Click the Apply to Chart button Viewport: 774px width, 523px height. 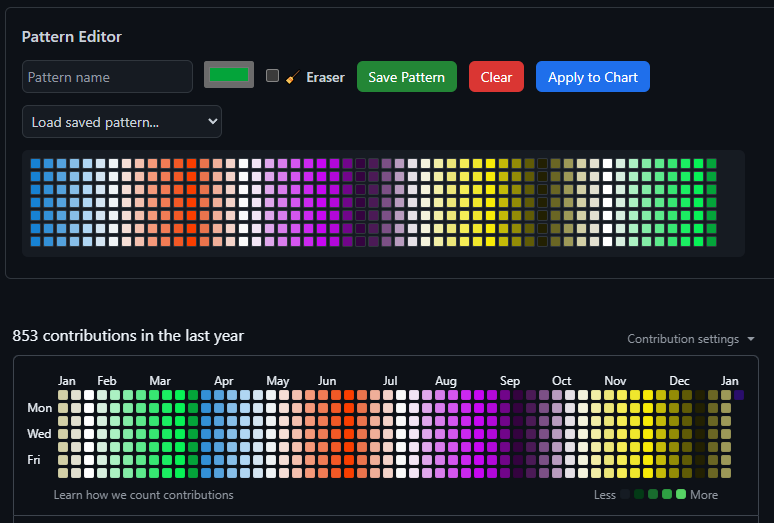(593, 77)
